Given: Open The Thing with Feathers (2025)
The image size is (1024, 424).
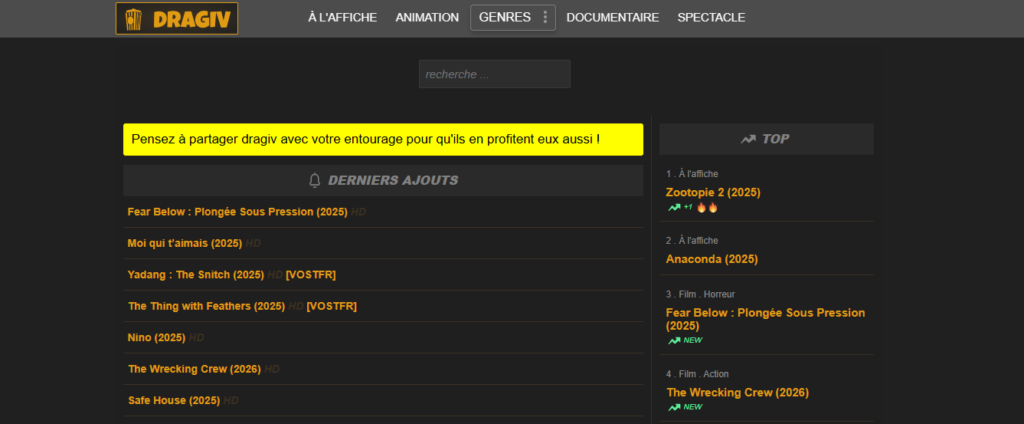Looking at the screenshot, I should click(206, 306).
